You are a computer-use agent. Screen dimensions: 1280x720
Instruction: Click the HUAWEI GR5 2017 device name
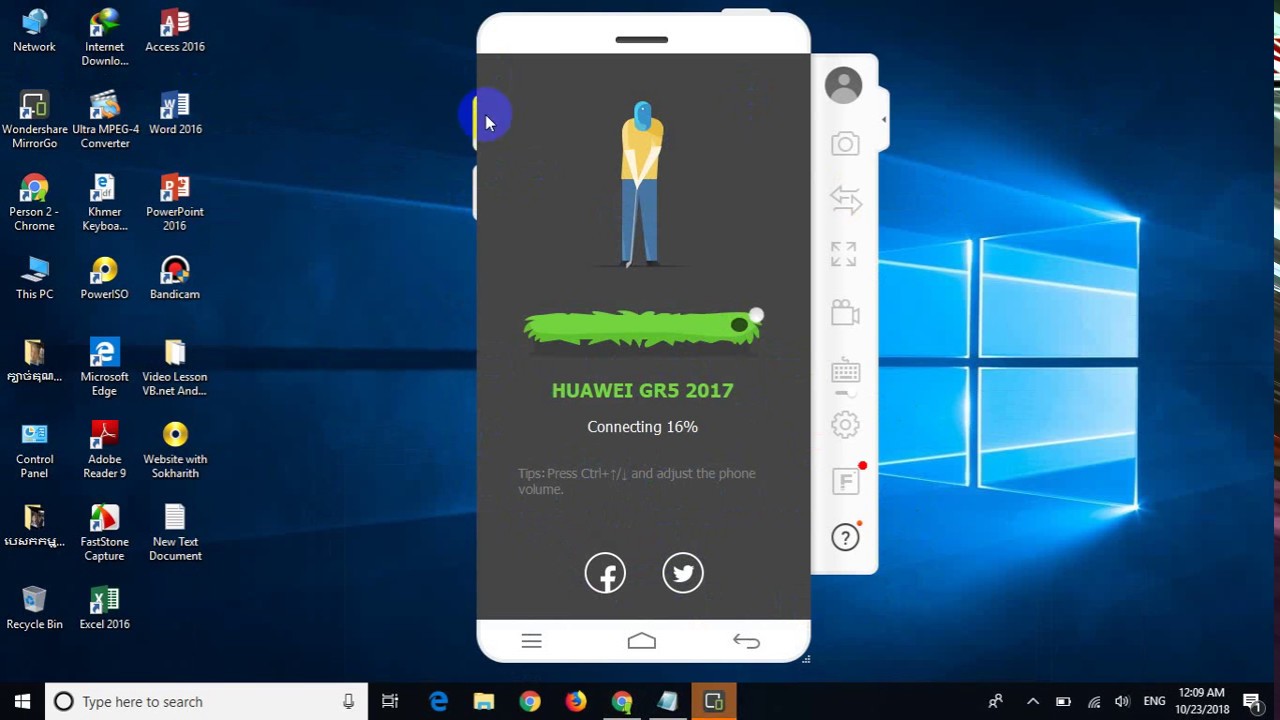point(643,391)
